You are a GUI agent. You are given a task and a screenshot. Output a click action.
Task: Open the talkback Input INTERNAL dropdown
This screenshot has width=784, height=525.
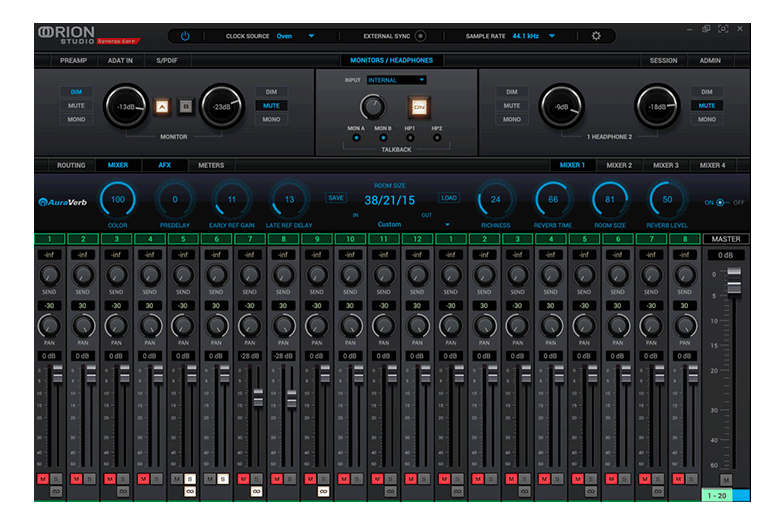[x=396, y=80]
